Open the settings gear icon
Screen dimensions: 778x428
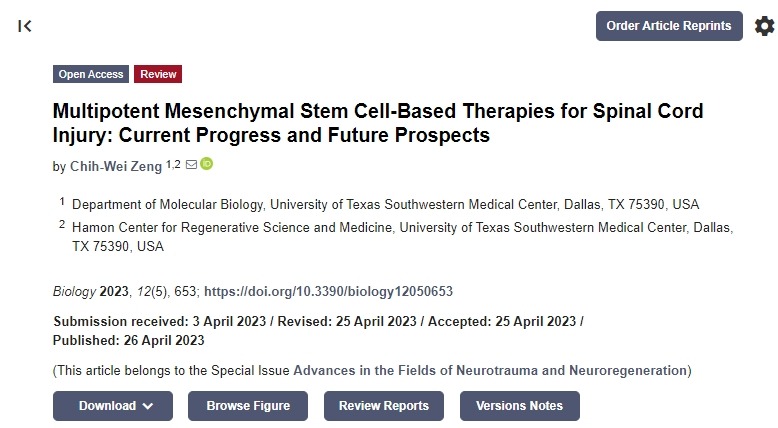pos(764,26)
